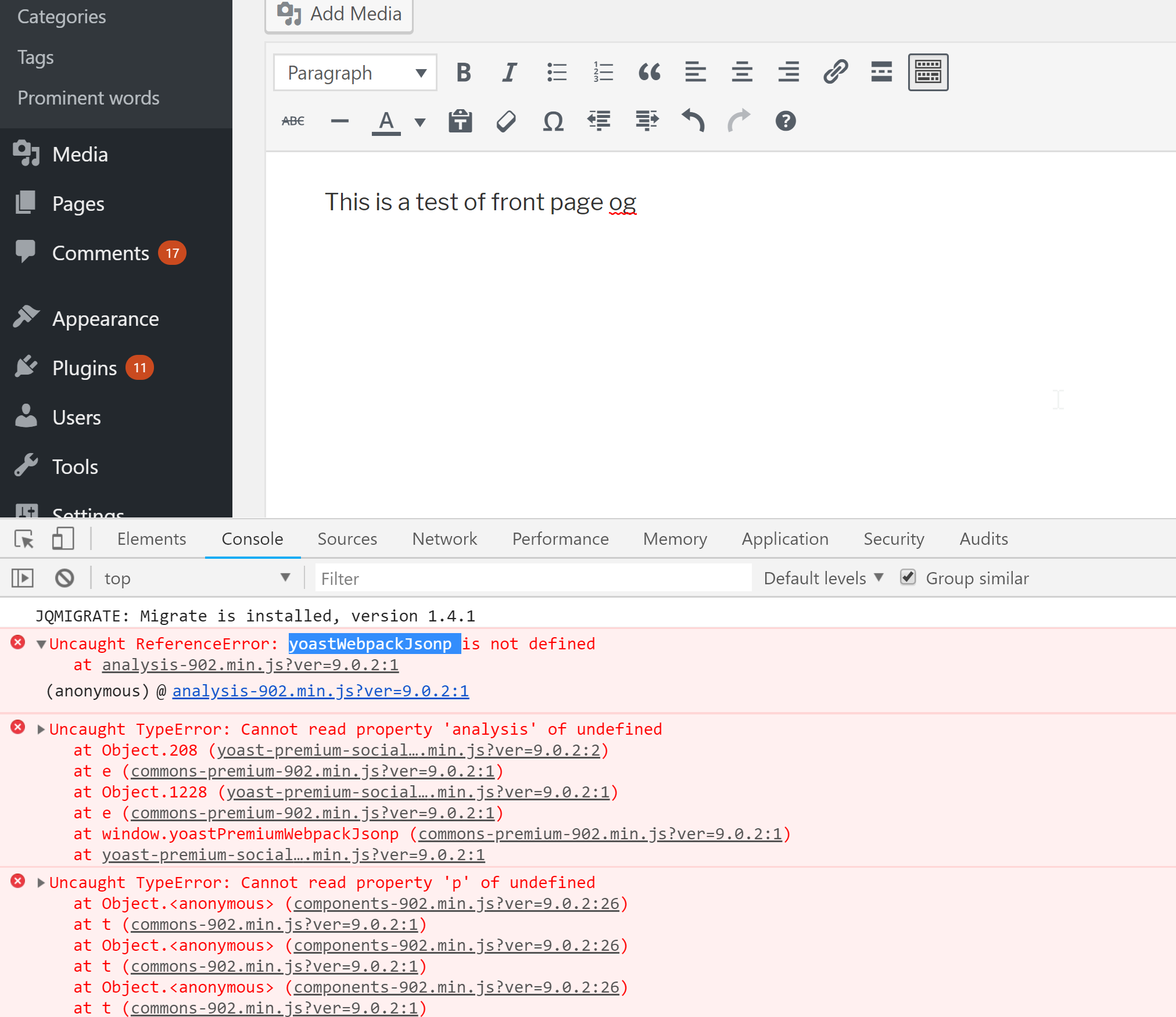Image resolution: width=1176 pixels, height=1017 pixels.
Task: Open the Paragraph format dropdown
Action: click(x=356, y=73)
